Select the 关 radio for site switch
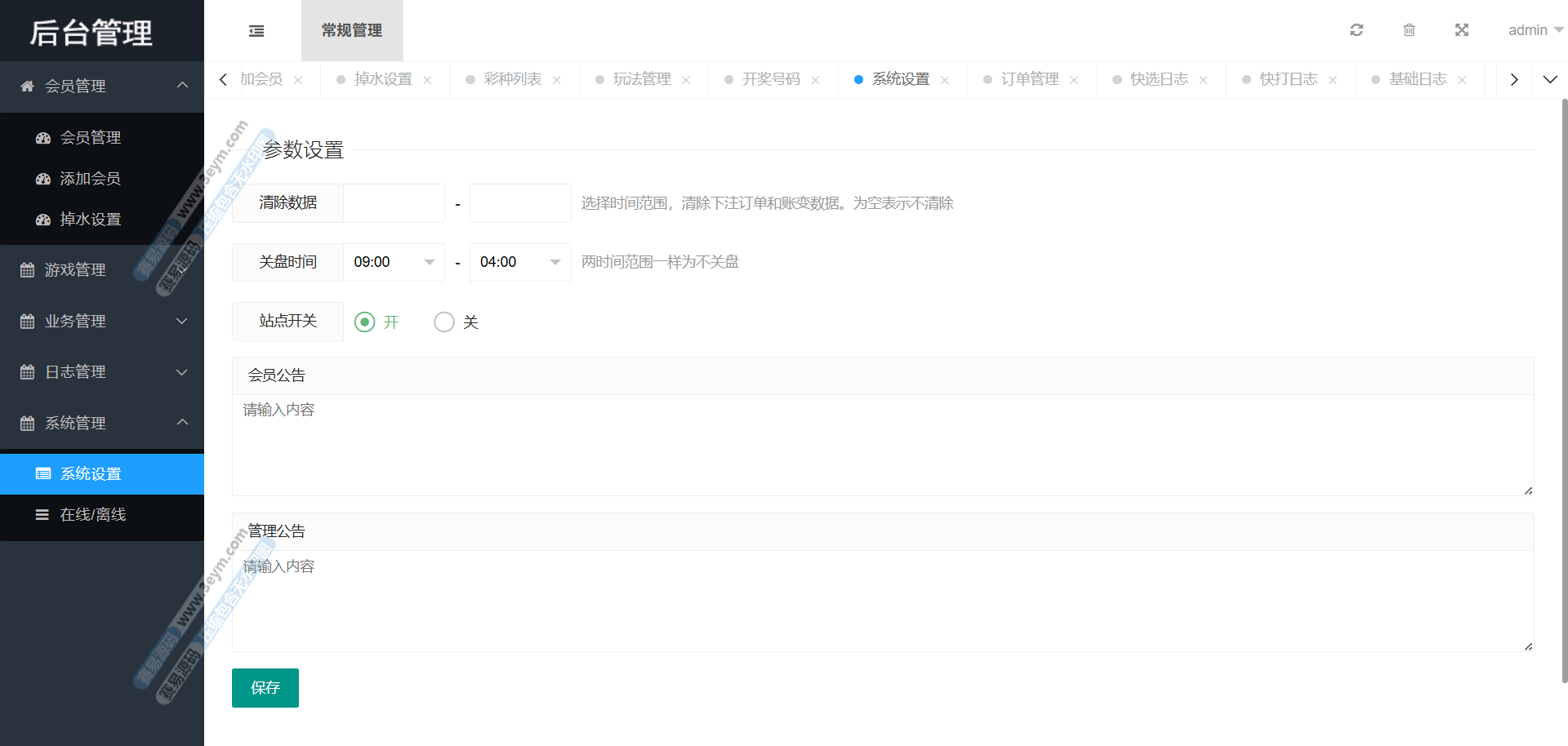Viewport: 1568px width, 746px height. pos(444,322)
